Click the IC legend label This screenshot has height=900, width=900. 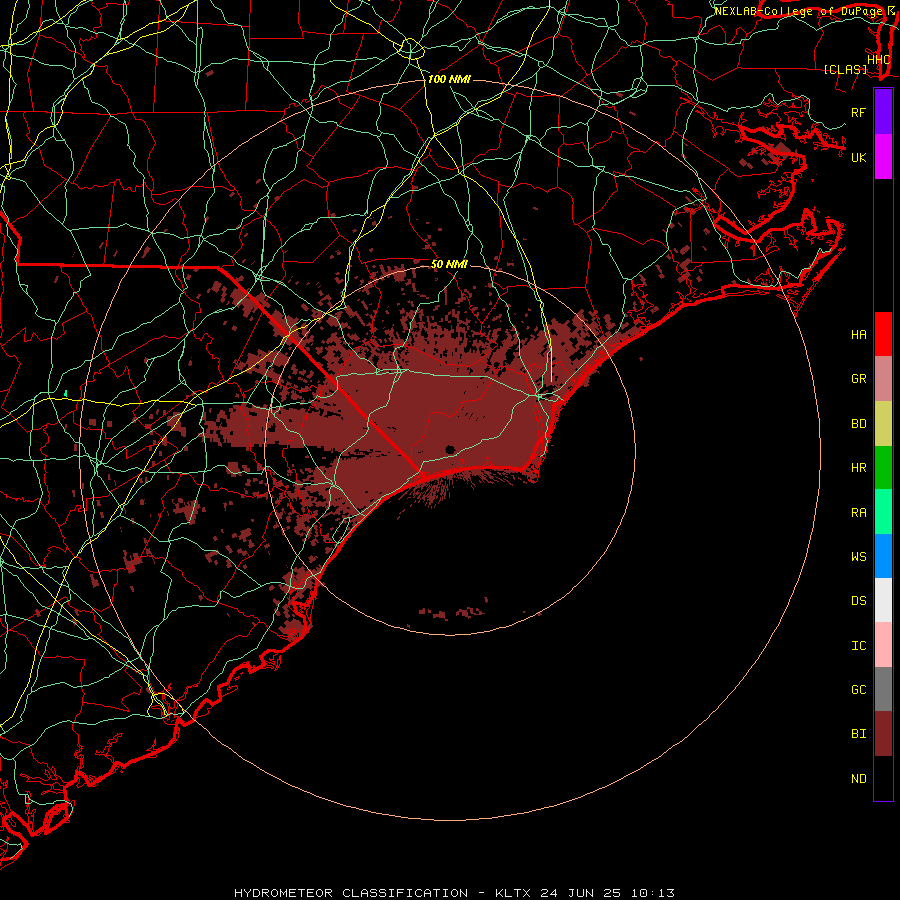pyautogui.click(x=858, y=646)
